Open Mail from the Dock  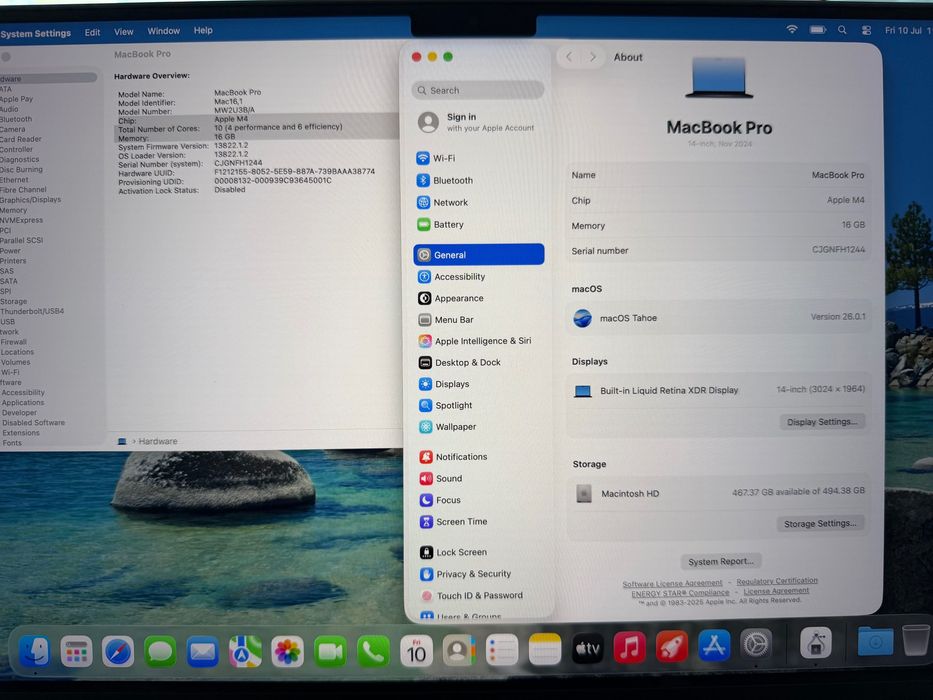pos(202,652)
